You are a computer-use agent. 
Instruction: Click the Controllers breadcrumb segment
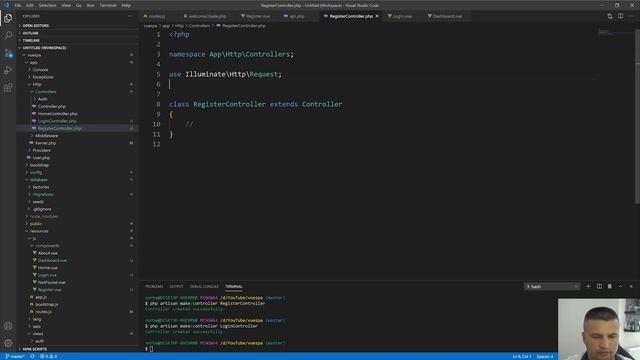click(x=199, y=26)
